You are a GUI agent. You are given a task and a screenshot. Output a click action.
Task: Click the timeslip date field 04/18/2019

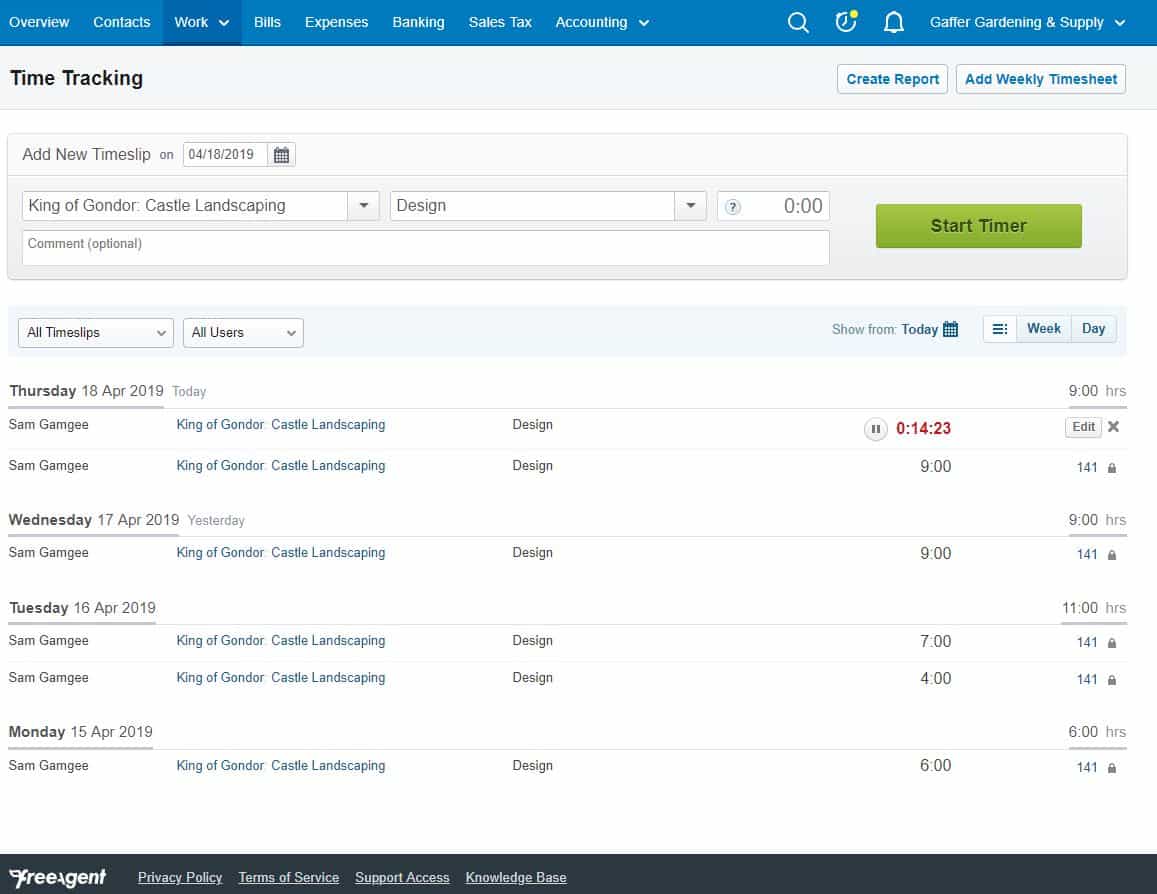[225, 155]
